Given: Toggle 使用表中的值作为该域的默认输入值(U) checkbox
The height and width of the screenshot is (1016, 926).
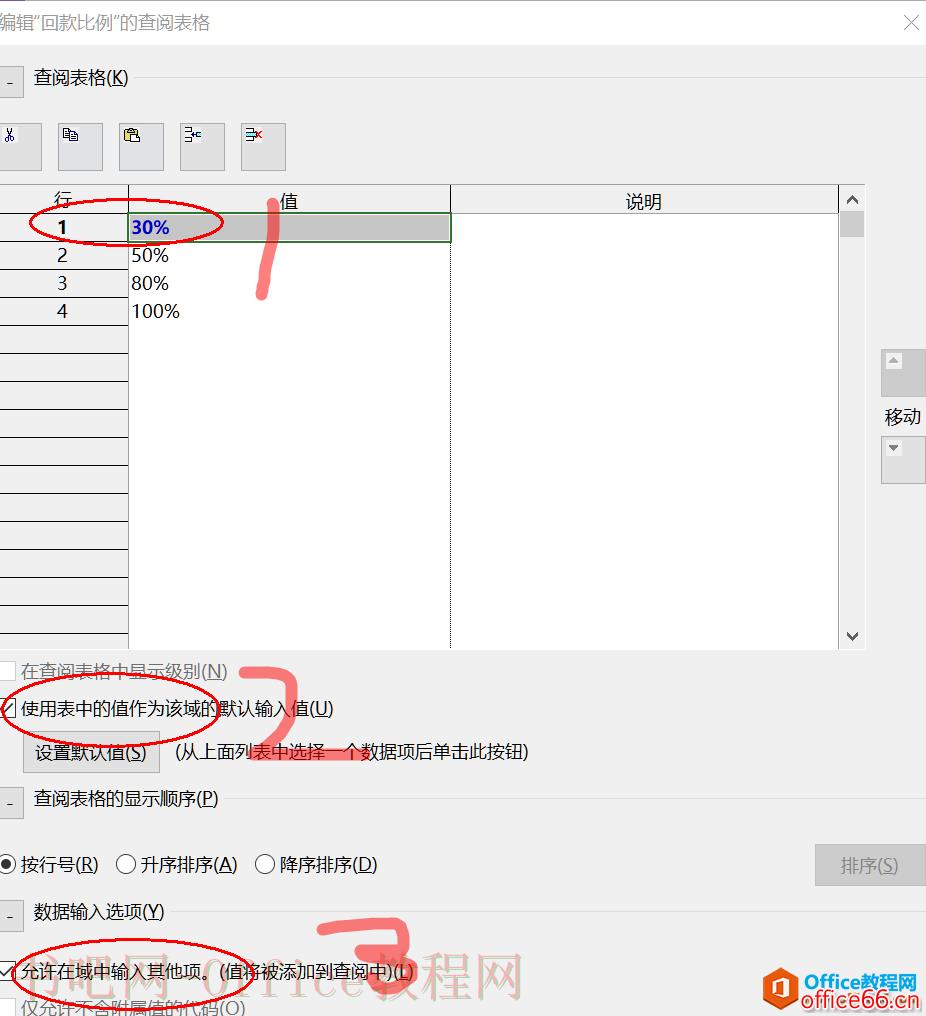Looking at the screenshot, I should 8,708.
